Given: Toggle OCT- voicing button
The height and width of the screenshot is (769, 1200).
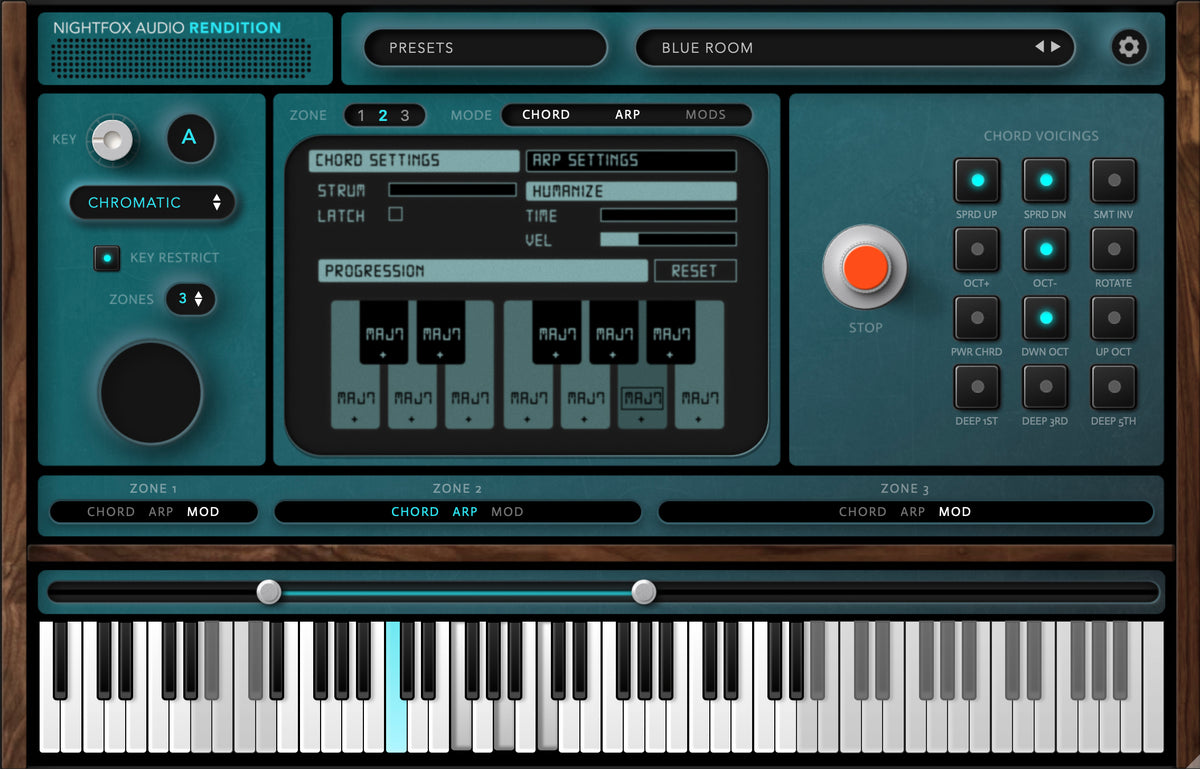Looking at the screenshot, I should (1045, 249).
